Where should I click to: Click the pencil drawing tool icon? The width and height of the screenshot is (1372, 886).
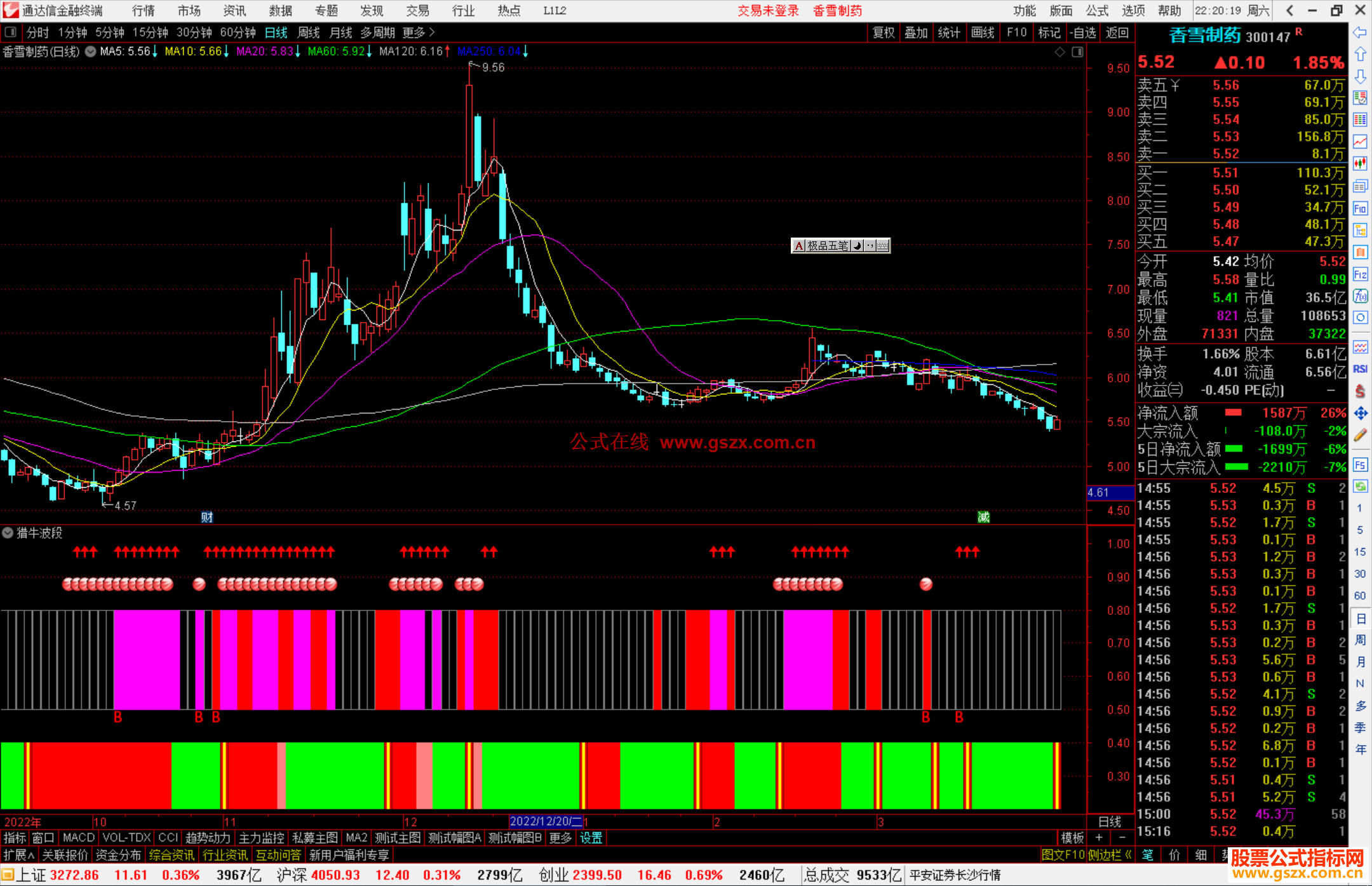[1360, 435]
